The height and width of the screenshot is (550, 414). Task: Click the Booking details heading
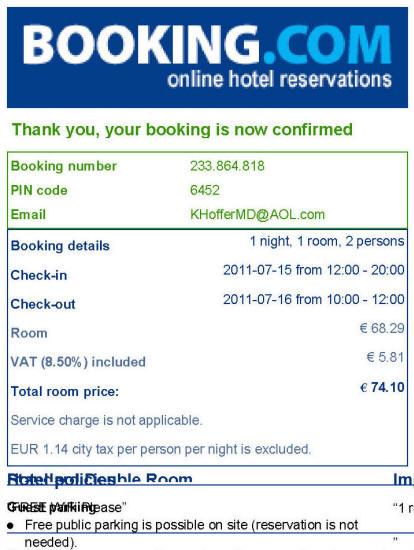tap(60, 246)
